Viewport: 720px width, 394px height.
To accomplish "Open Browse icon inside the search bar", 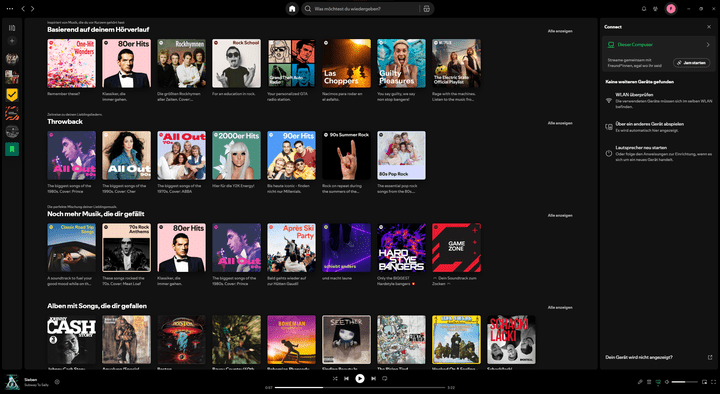I will [x=427, y=9].
